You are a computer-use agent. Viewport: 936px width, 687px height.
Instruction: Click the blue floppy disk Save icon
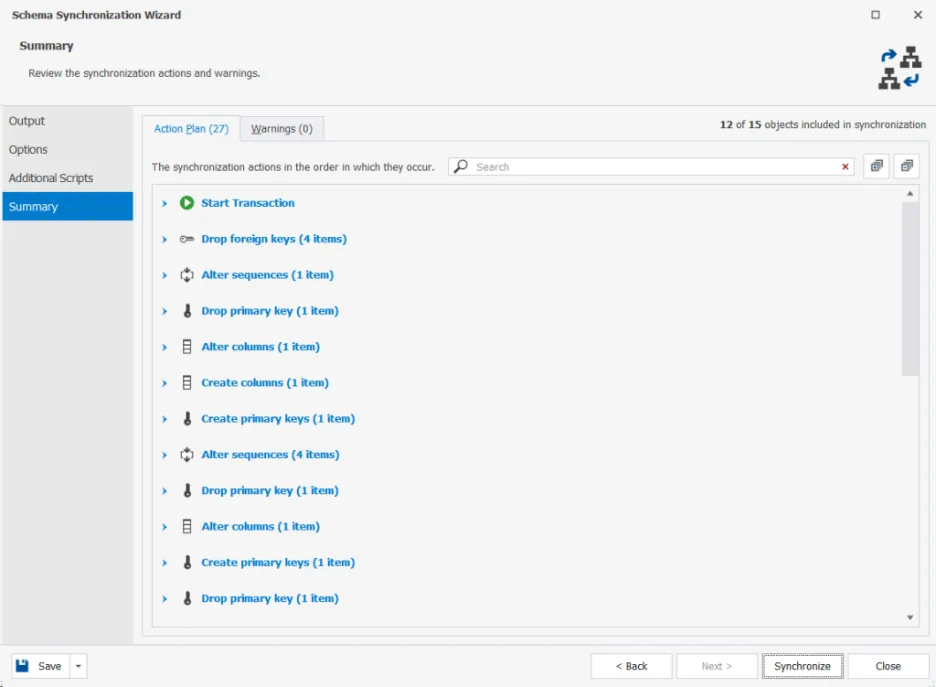pyautogui.click(x=22, y=666)
